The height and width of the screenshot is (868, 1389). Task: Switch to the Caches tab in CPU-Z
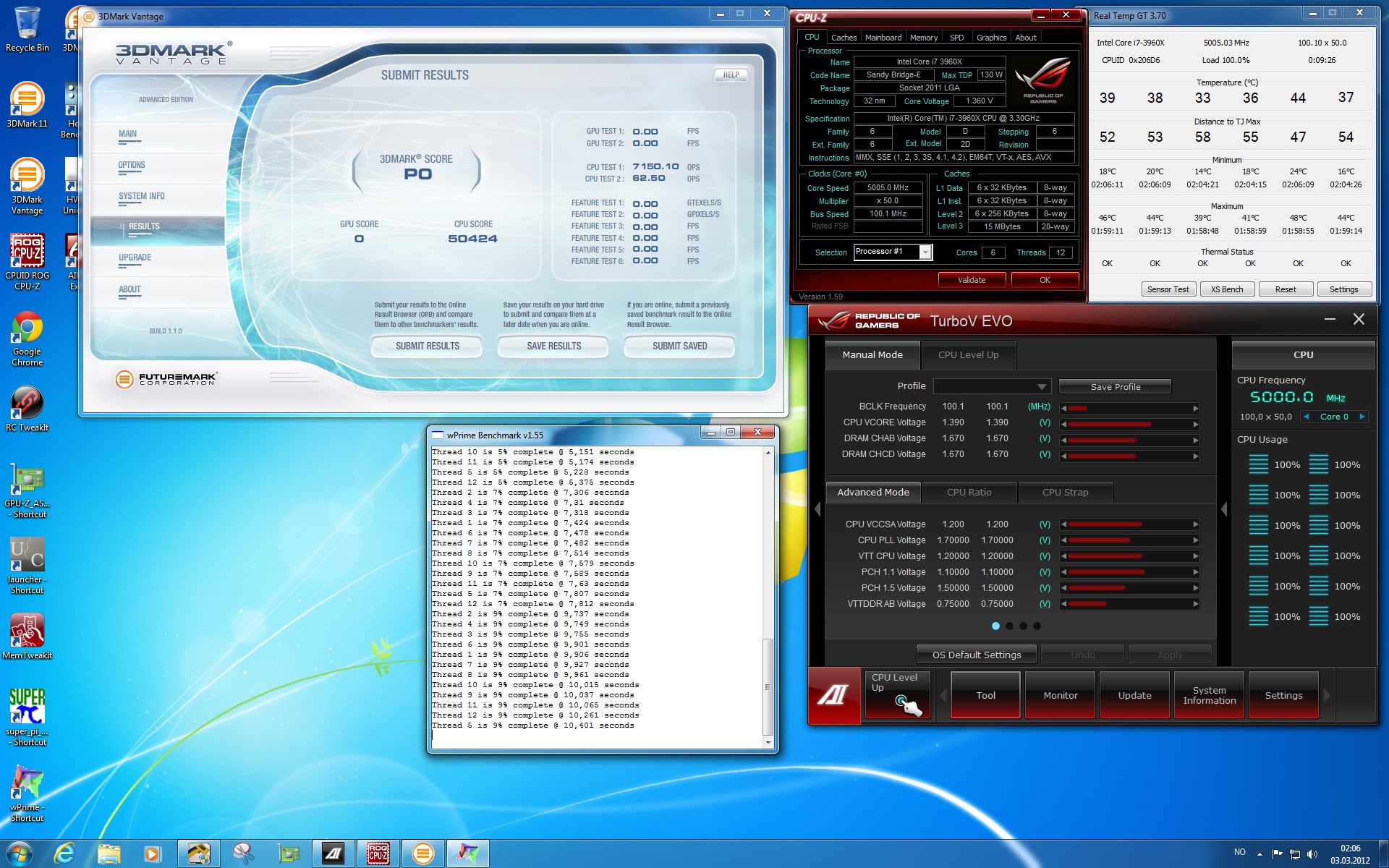tap(844, 38)
